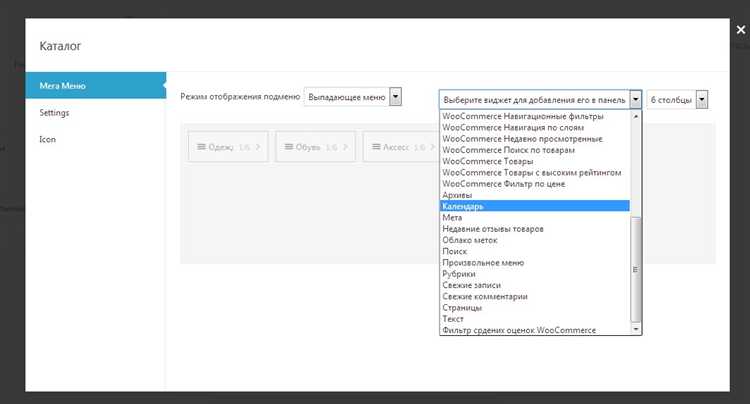The width and height of the screenshot is (750, 404).
Task: Select the Мега Меню tab
Action: tap(62, 86)
